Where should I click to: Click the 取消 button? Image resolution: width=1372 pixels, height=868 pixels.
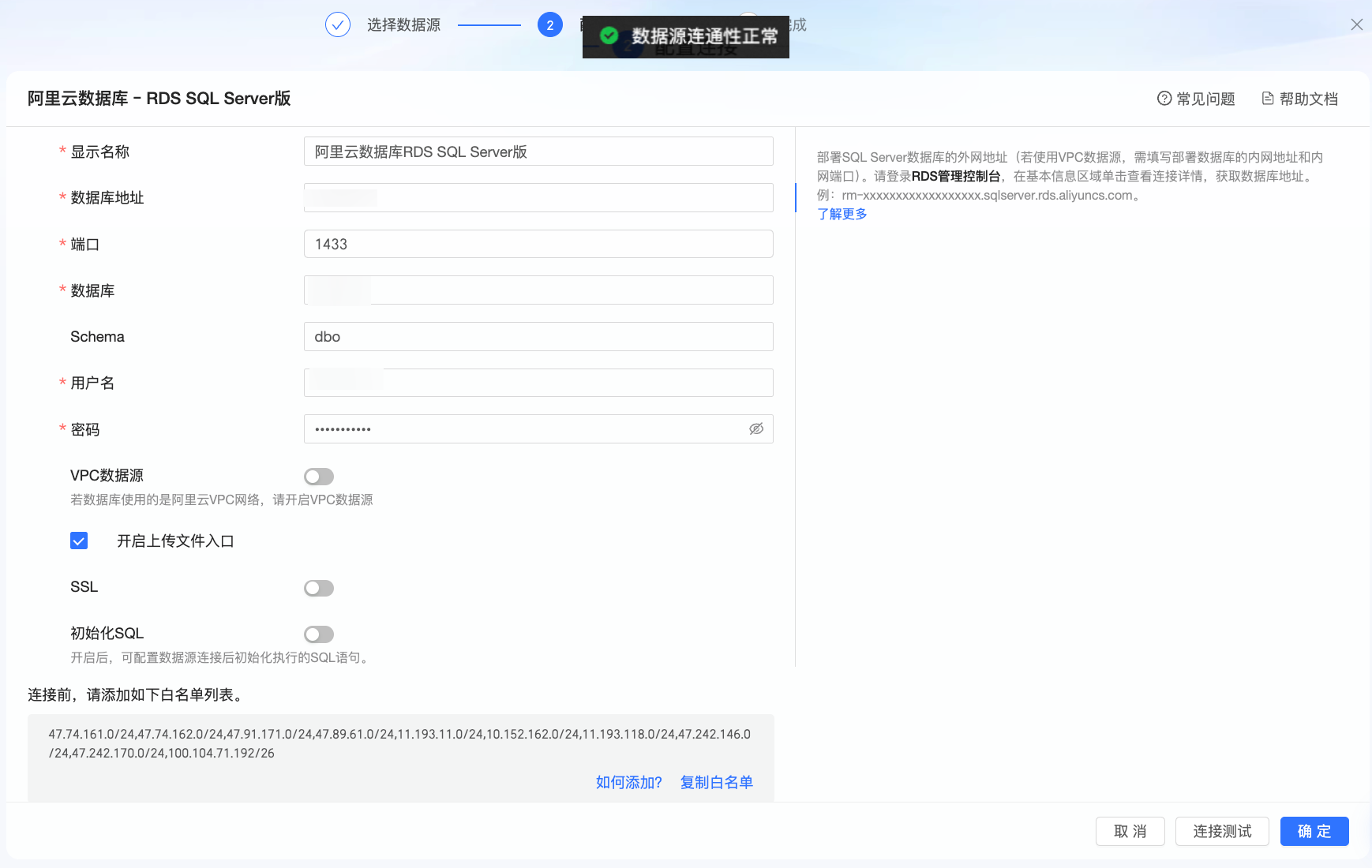pos(1130,831)
